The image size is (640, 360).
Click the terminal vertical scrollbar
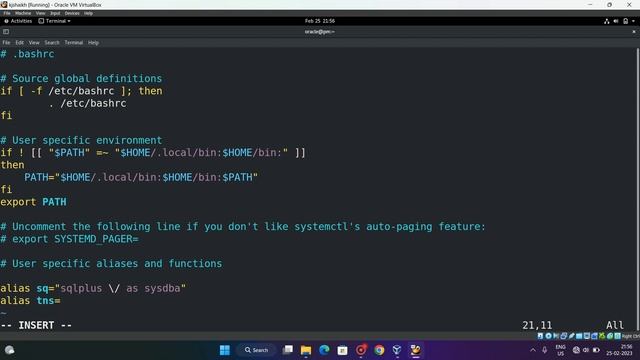click(638, 188)
